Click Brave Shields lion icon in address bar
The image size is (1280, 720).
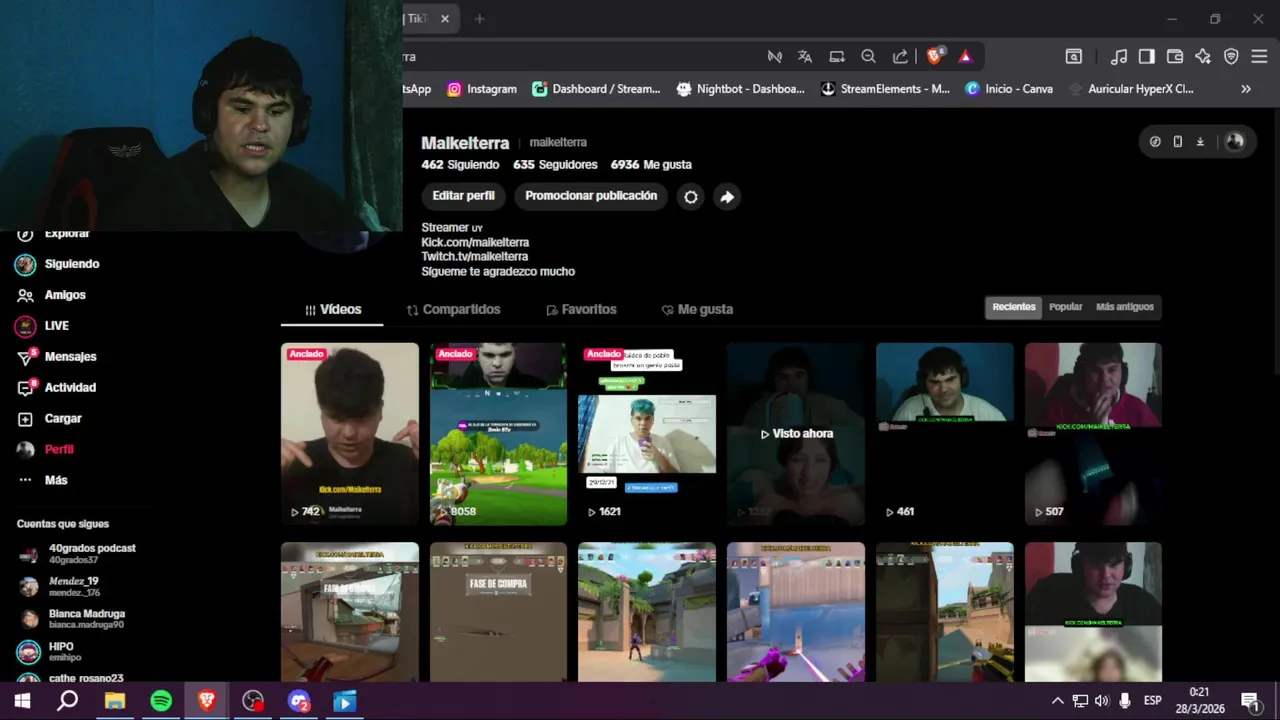coord(934,56)
